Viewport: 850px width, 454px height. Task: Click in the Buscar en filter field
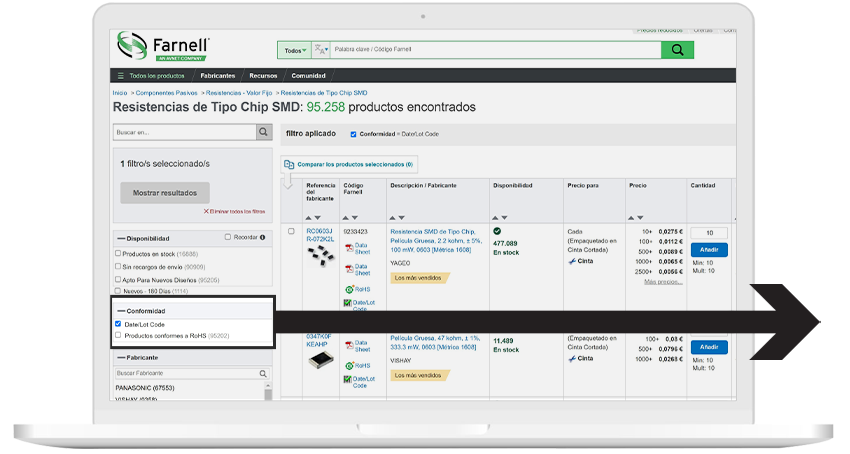[x=184, y=132]
